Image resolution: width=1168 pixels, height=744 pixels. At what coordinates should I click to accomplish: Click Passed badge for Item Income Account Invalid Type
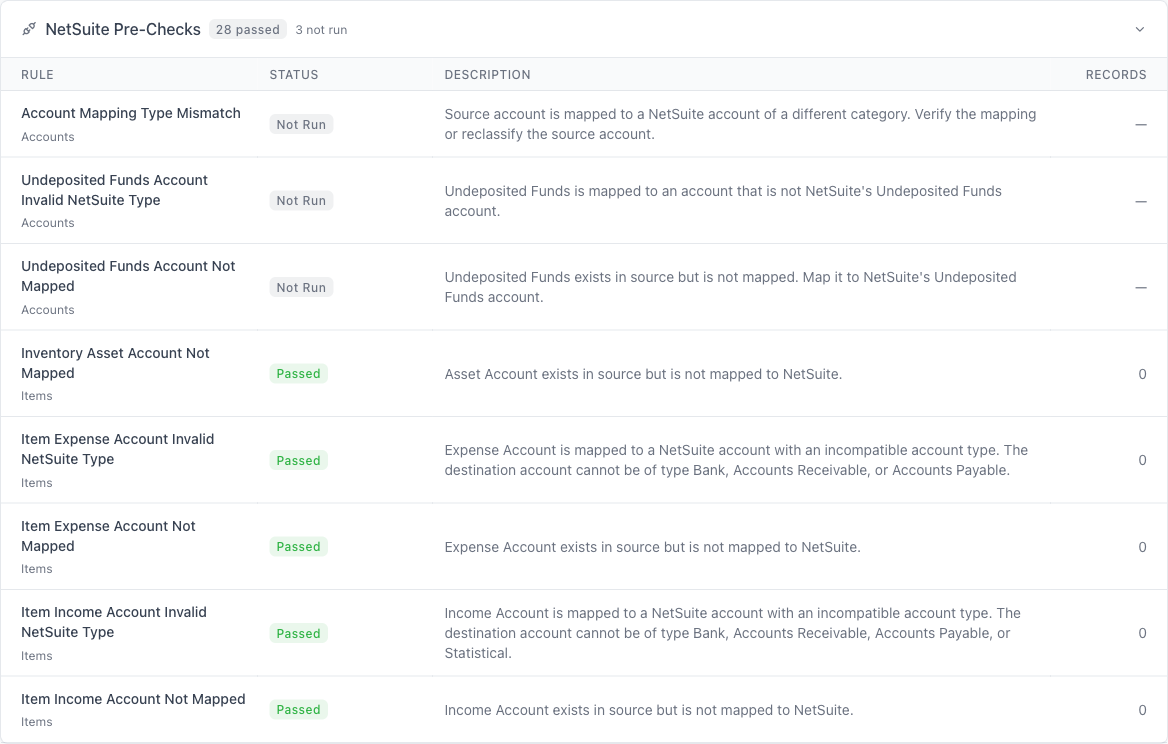298,633
